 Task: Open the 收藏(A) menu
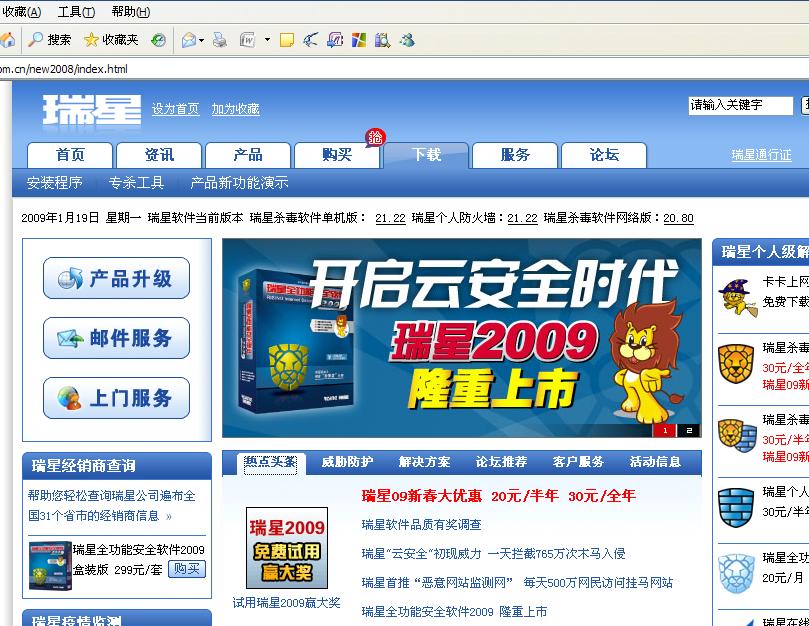[x=22, y=12]
